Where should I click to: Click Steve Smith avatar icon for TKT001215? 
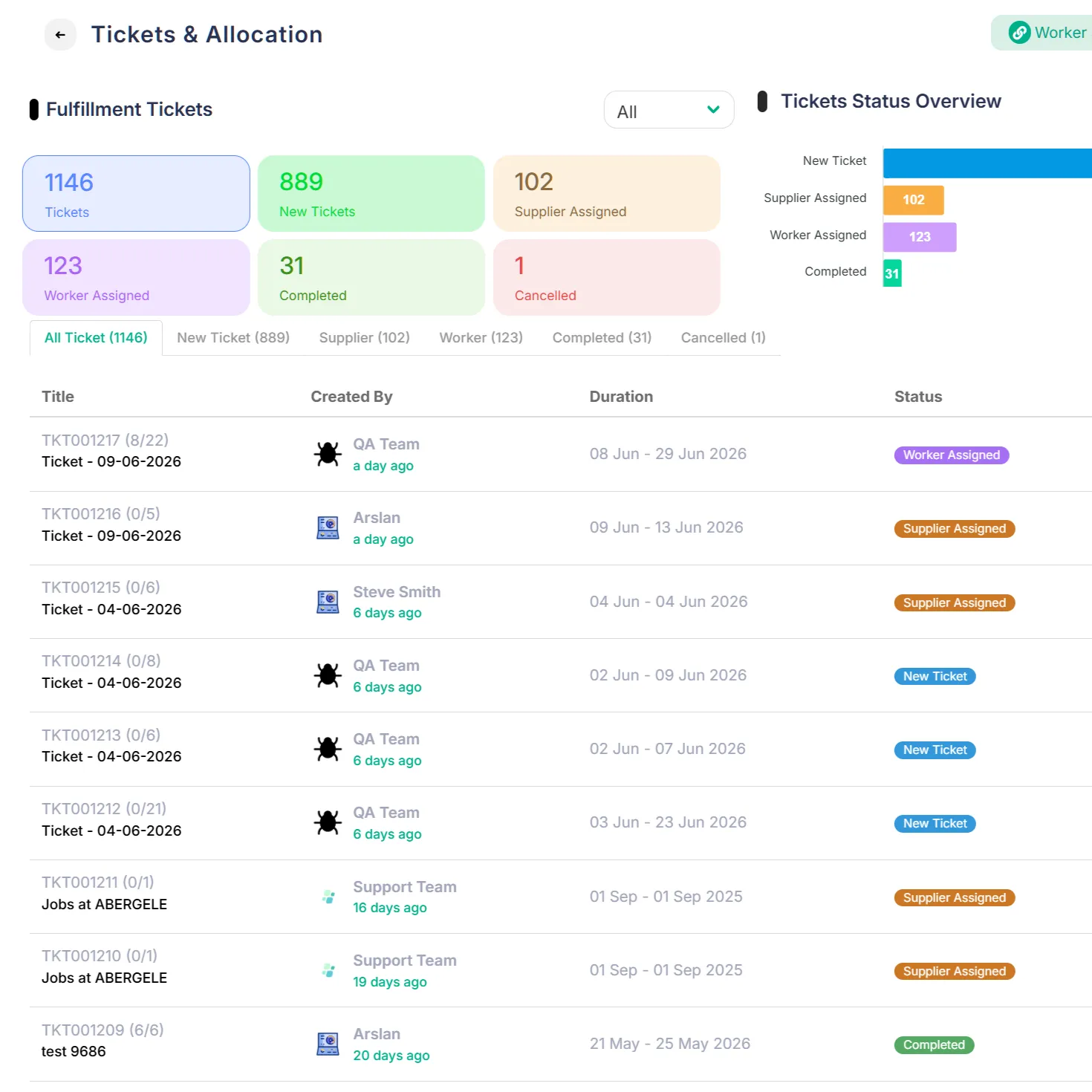pos(328,602)
